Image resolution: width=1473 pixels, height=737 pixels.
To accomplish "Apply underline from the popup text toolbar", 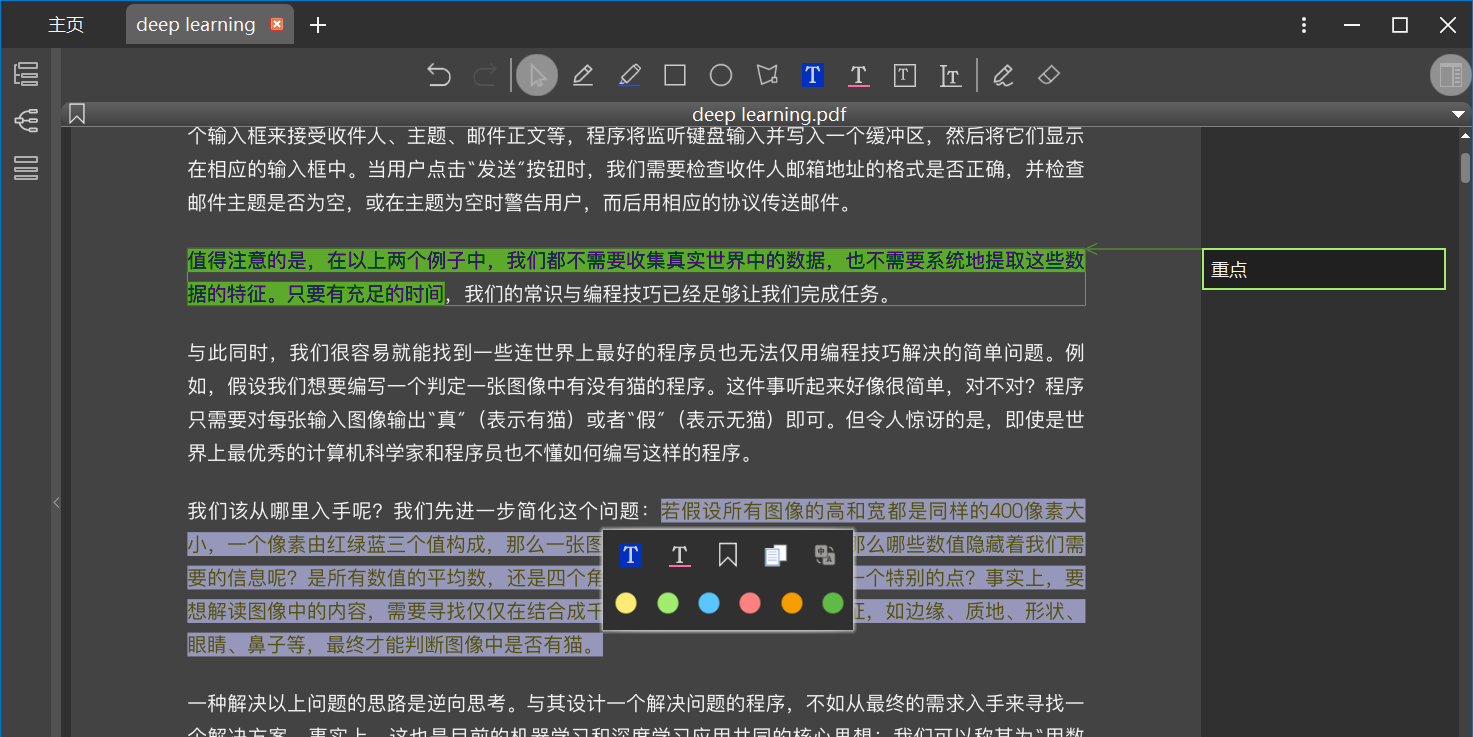I will click(x=679, y=555).
